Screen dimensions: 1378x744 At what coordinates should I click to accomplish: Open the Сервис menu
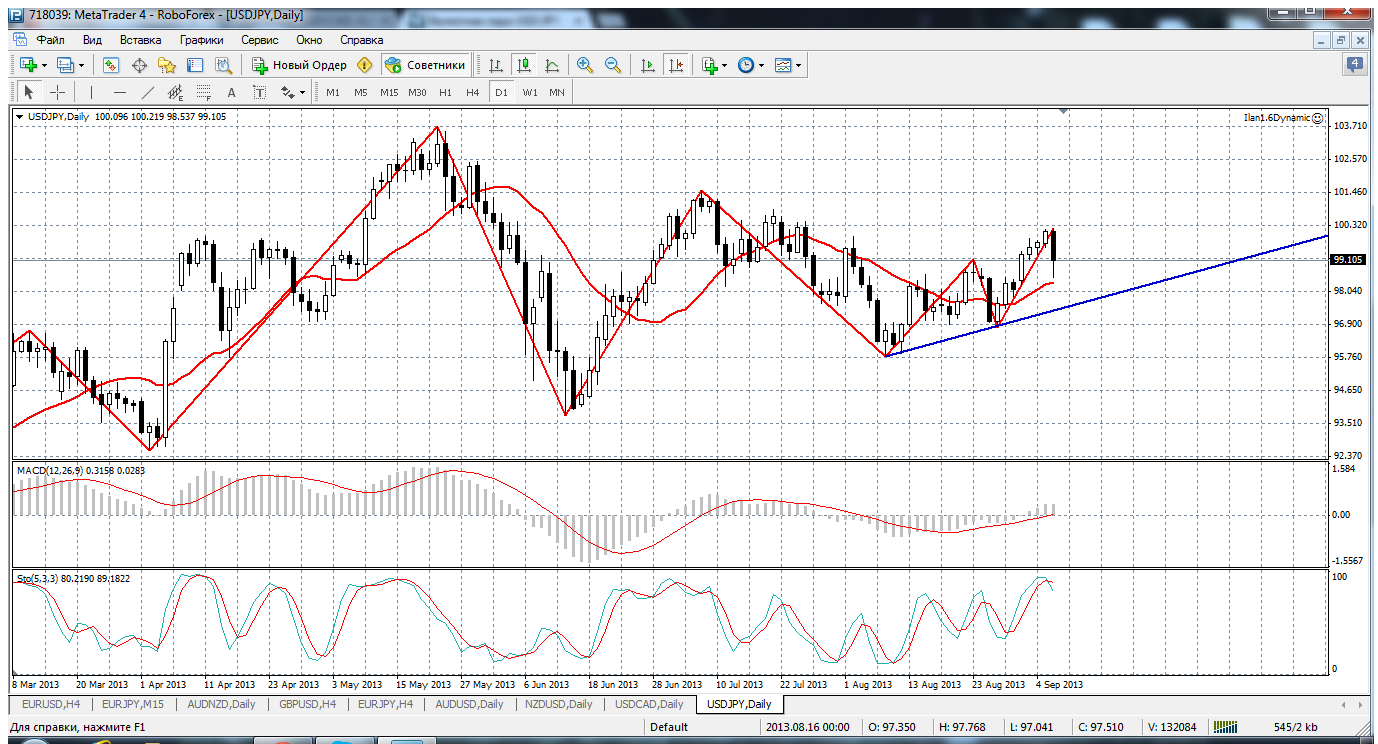click(x=260, y=40)
